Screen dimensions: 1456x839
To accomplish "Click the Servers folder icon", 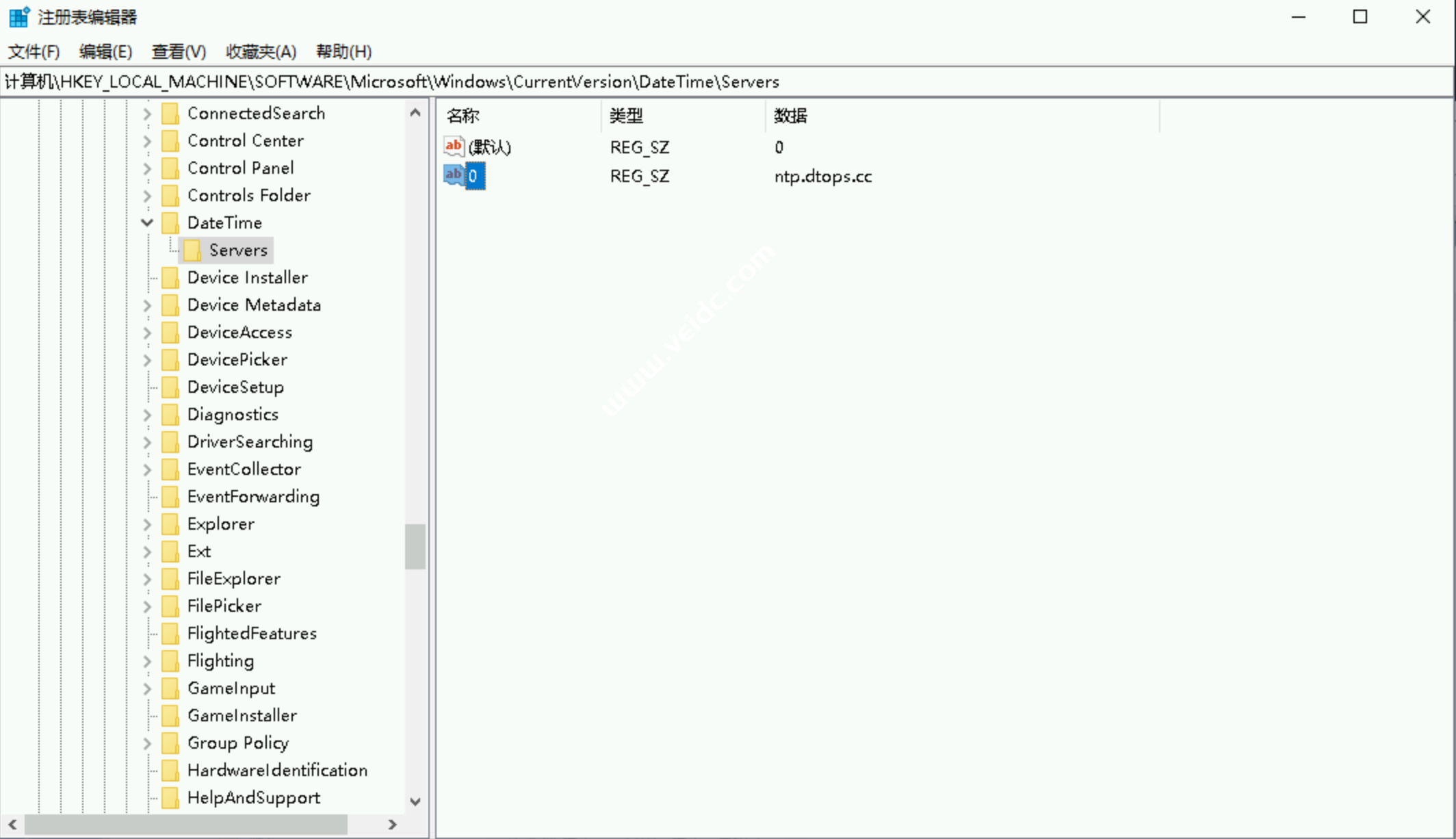I will coord(192,250).
